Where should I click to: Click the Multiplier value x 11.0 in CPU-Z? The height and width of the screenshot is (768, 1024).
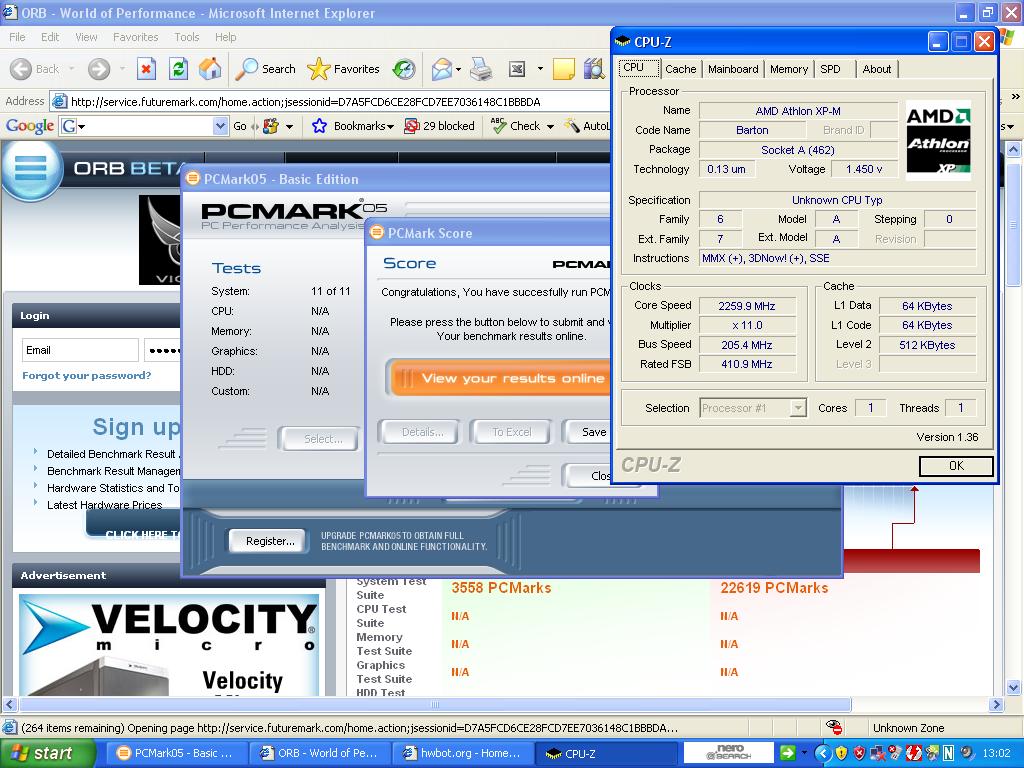747,325
